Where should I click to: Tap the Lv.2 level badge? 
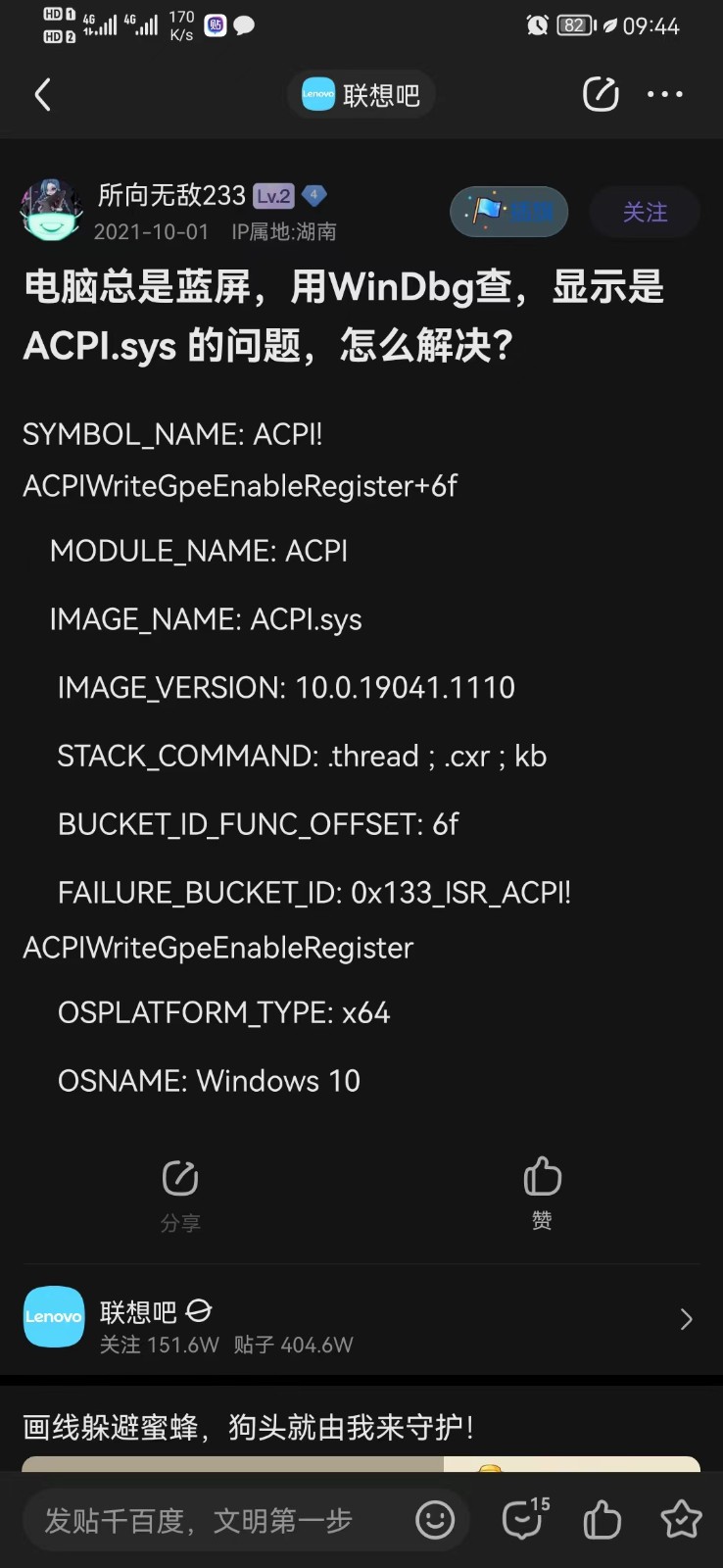click(273, 196)
